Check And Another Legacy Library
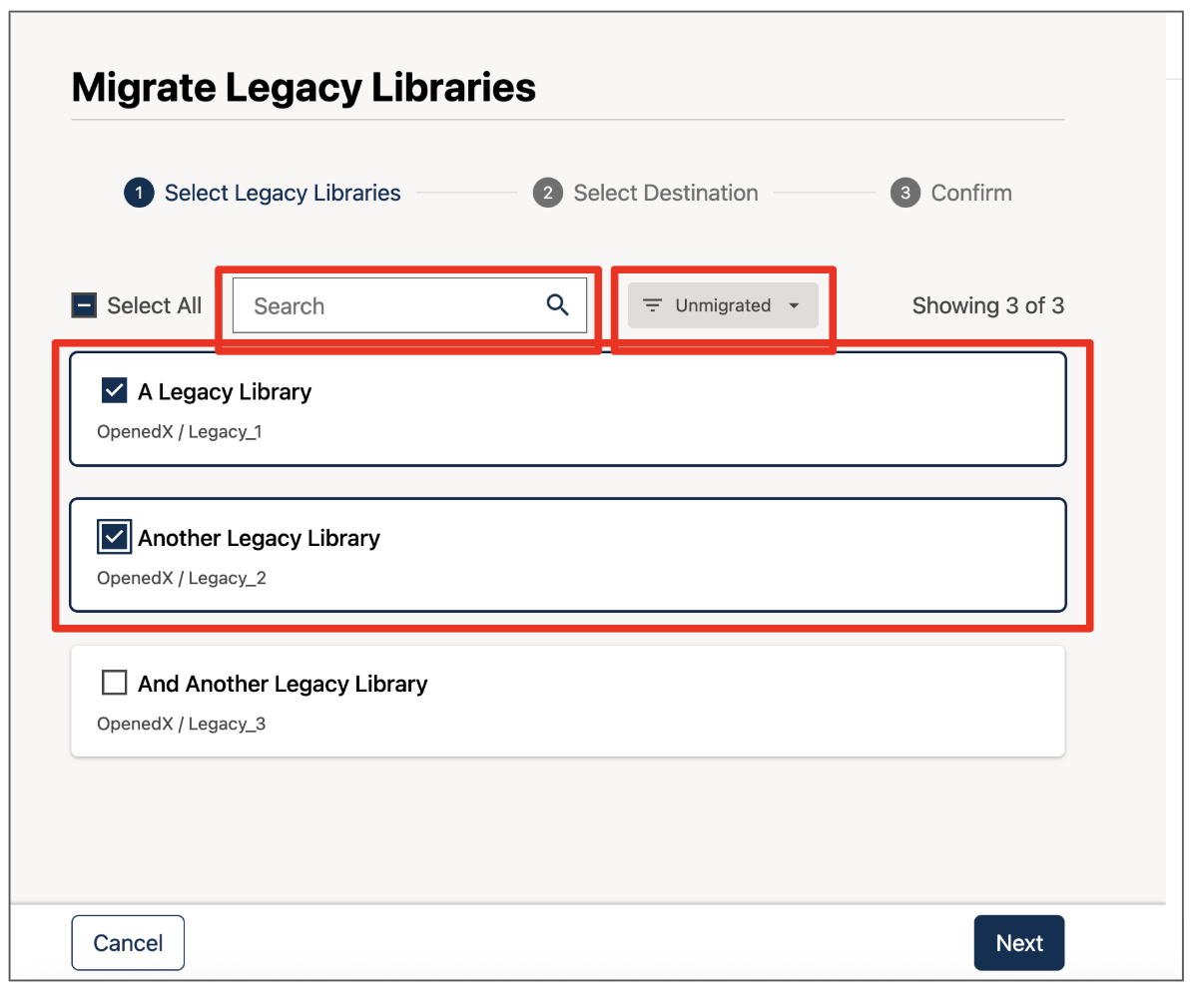This screenshot has height=1006, width=1204. point(114,683)
